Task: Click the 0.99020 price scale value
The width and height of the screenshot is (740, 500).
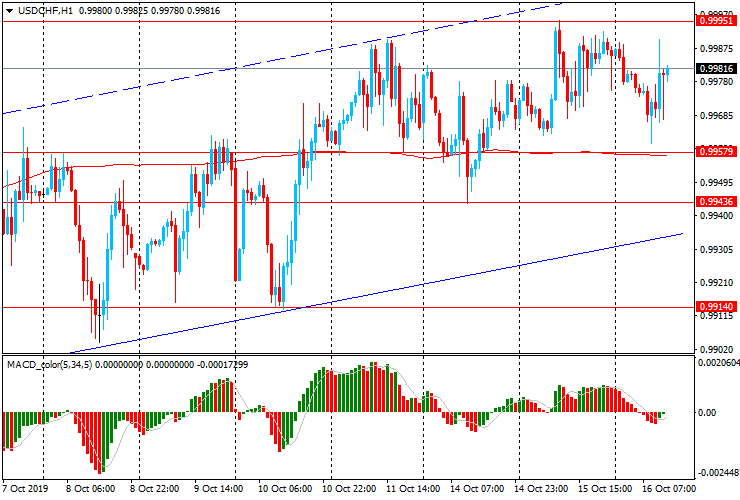Action: coord(717,350)
